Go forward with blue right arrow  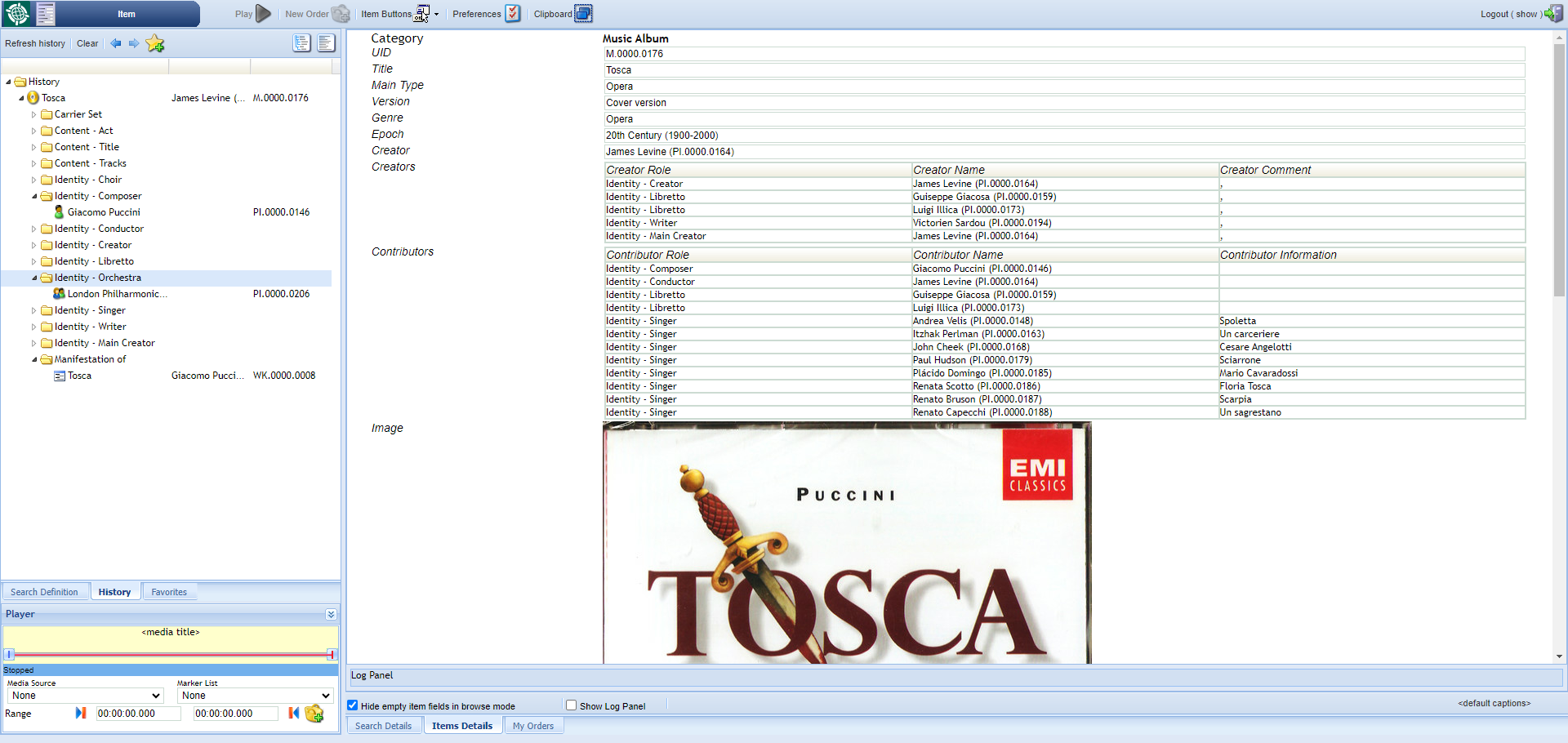point(134,44)
